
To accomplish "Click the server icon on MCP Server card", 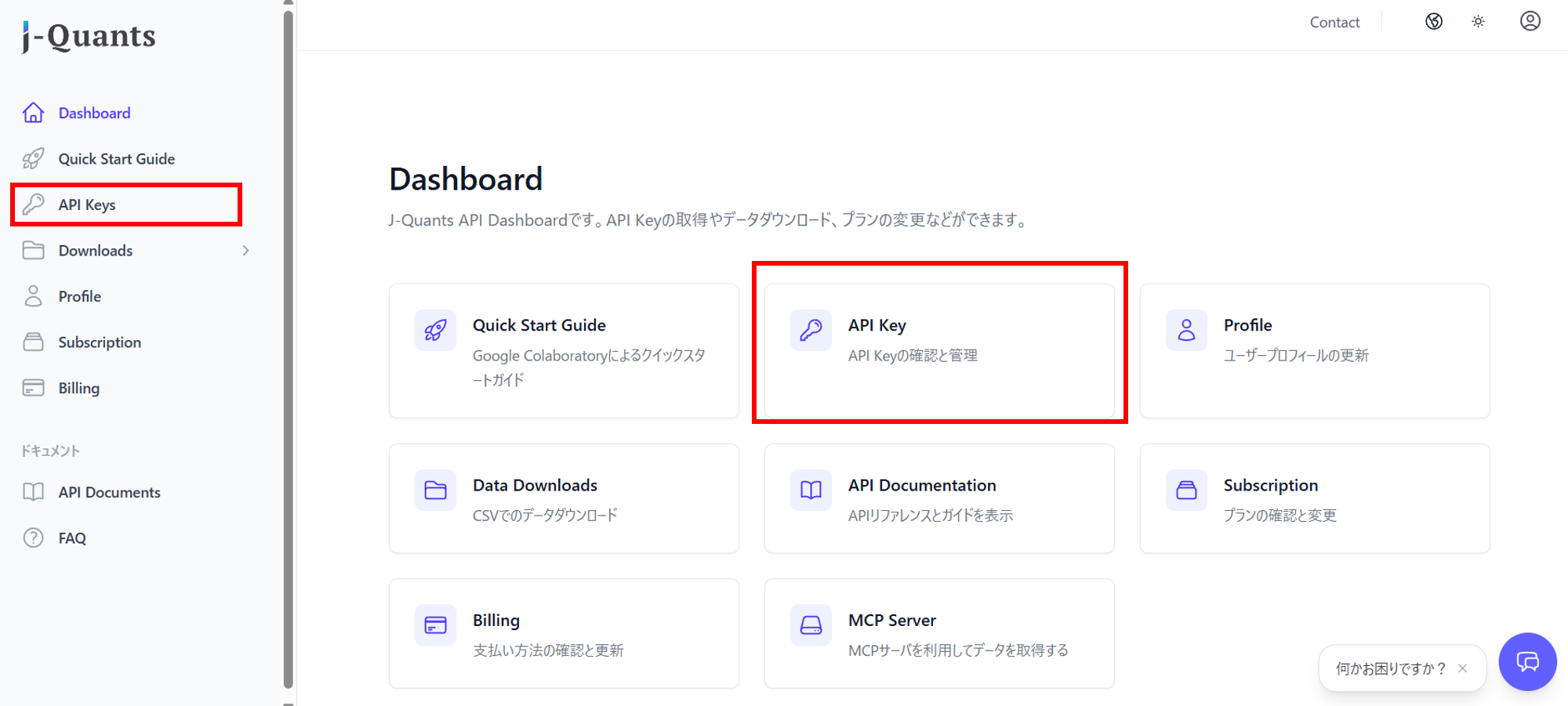I will (811, 625).
